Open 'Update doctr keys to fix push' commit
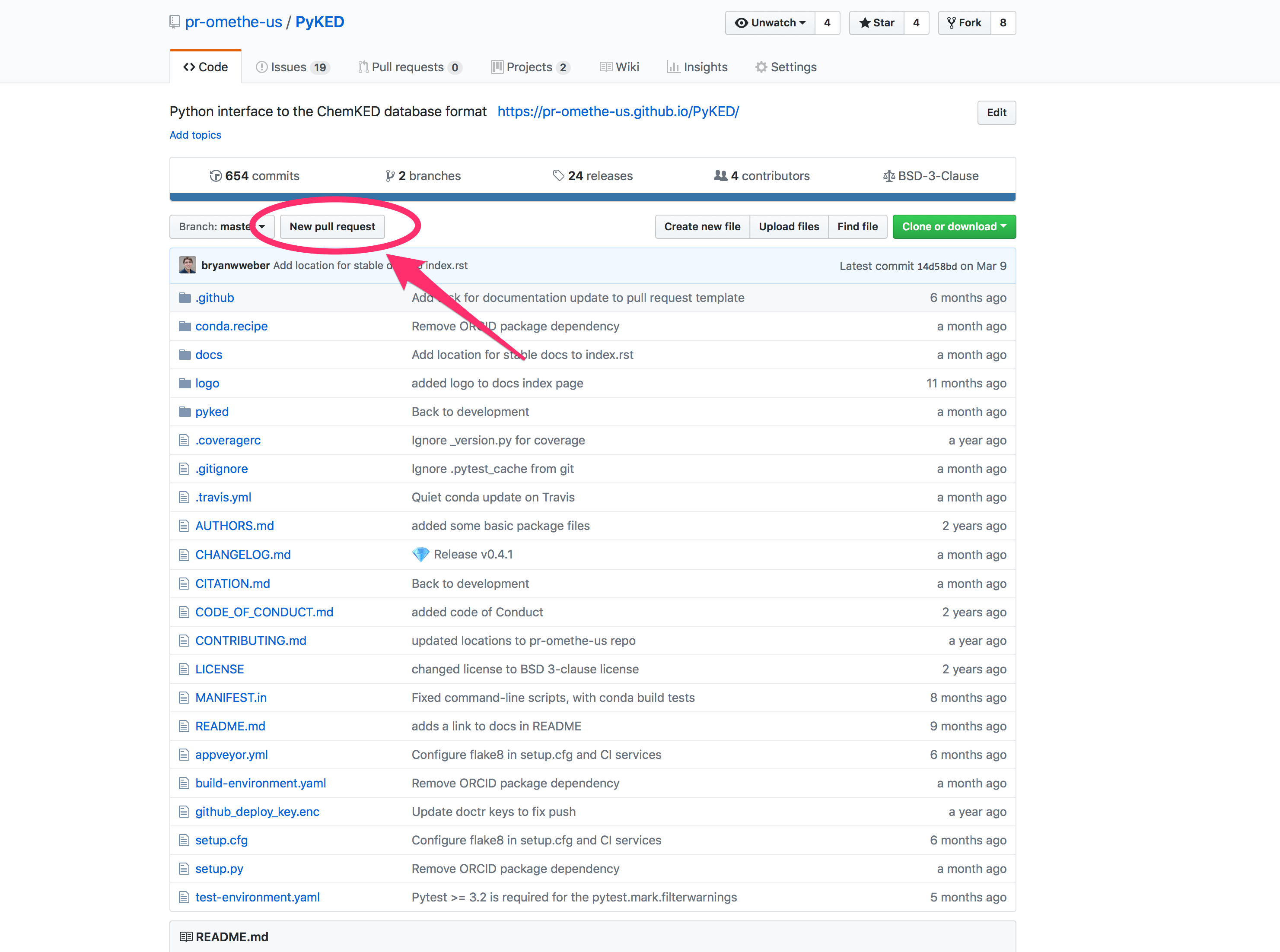Image resolution: width=1280 pixels, height=952 pixels. pyautogui.click(x=494, y=811)
